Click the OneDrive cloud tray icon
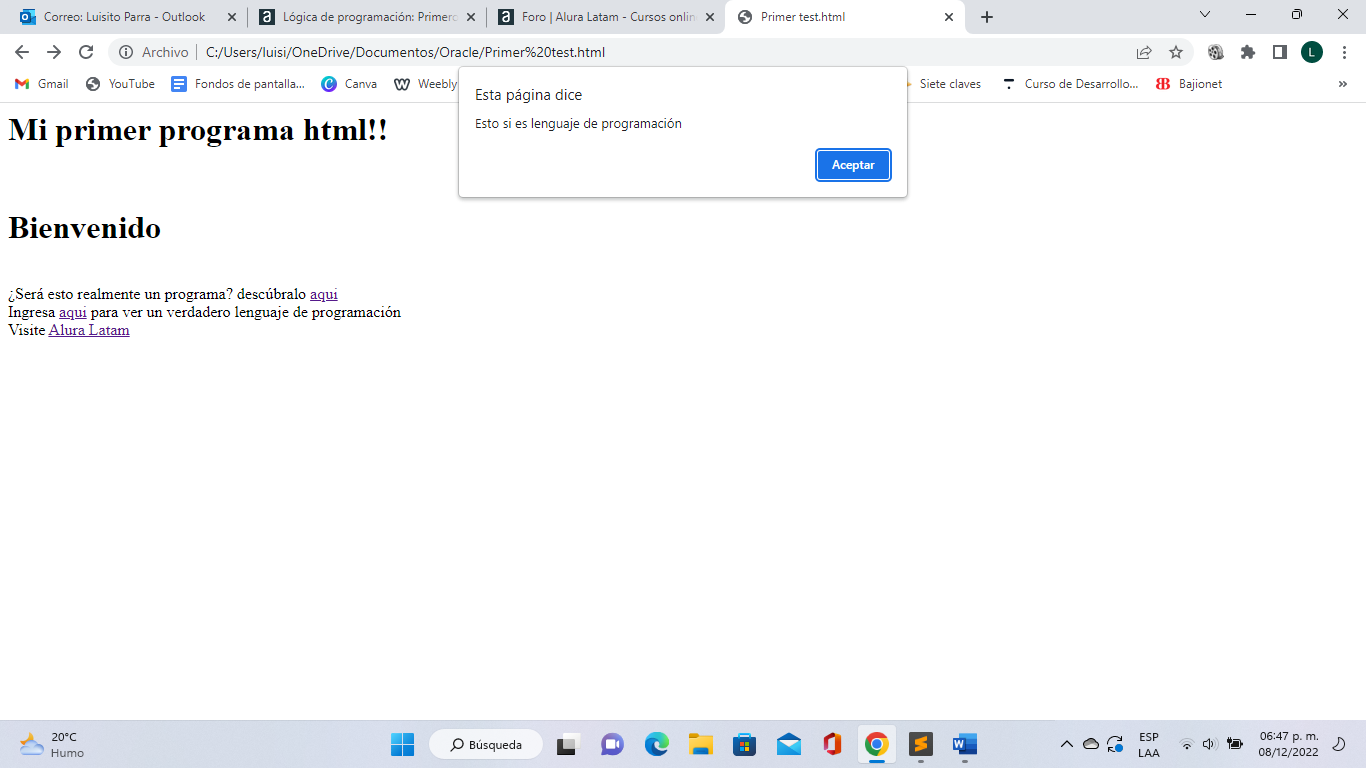 click(1091, 744)
